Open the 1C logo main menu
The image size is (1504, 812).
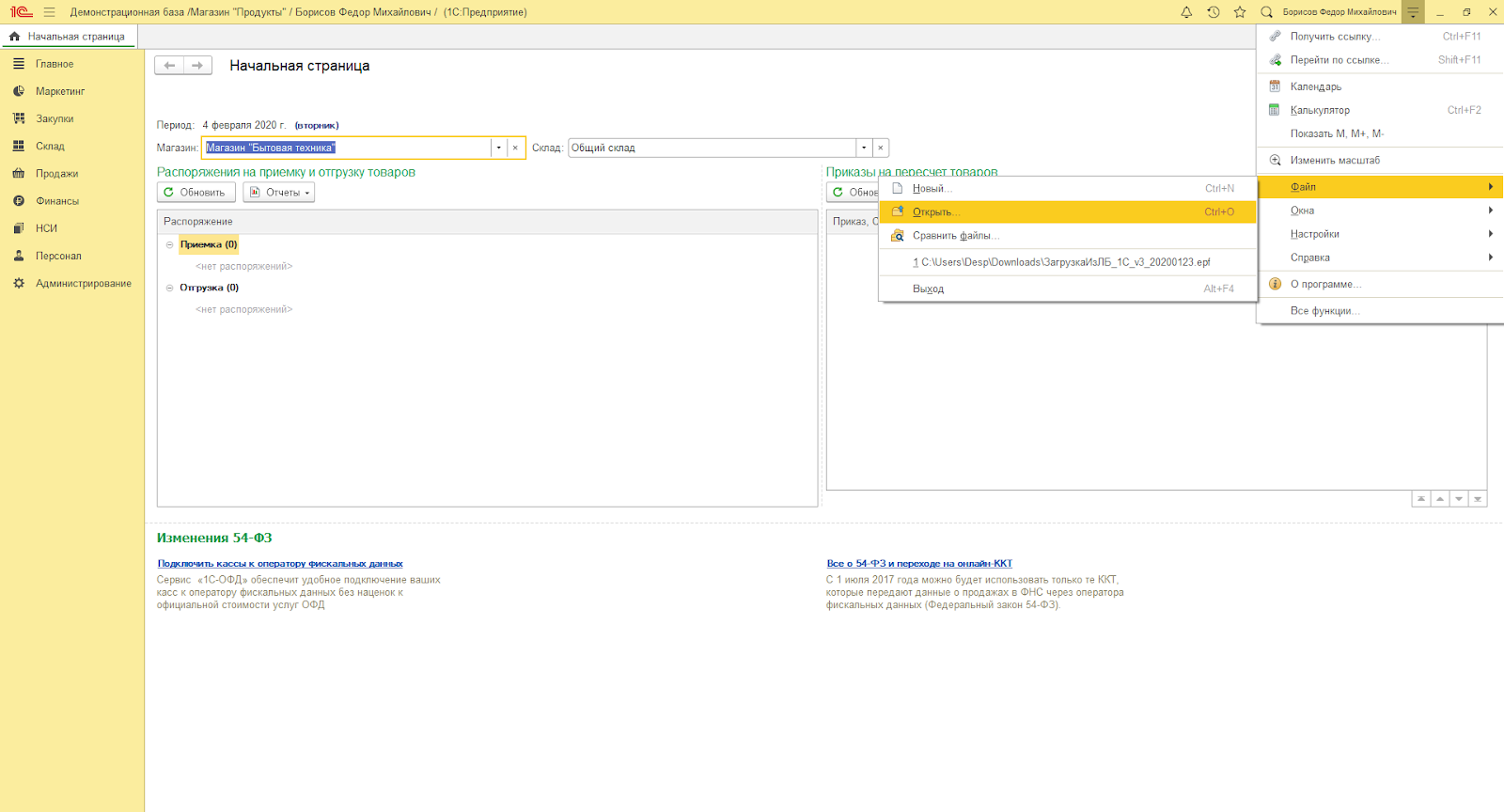pos(21,12)
